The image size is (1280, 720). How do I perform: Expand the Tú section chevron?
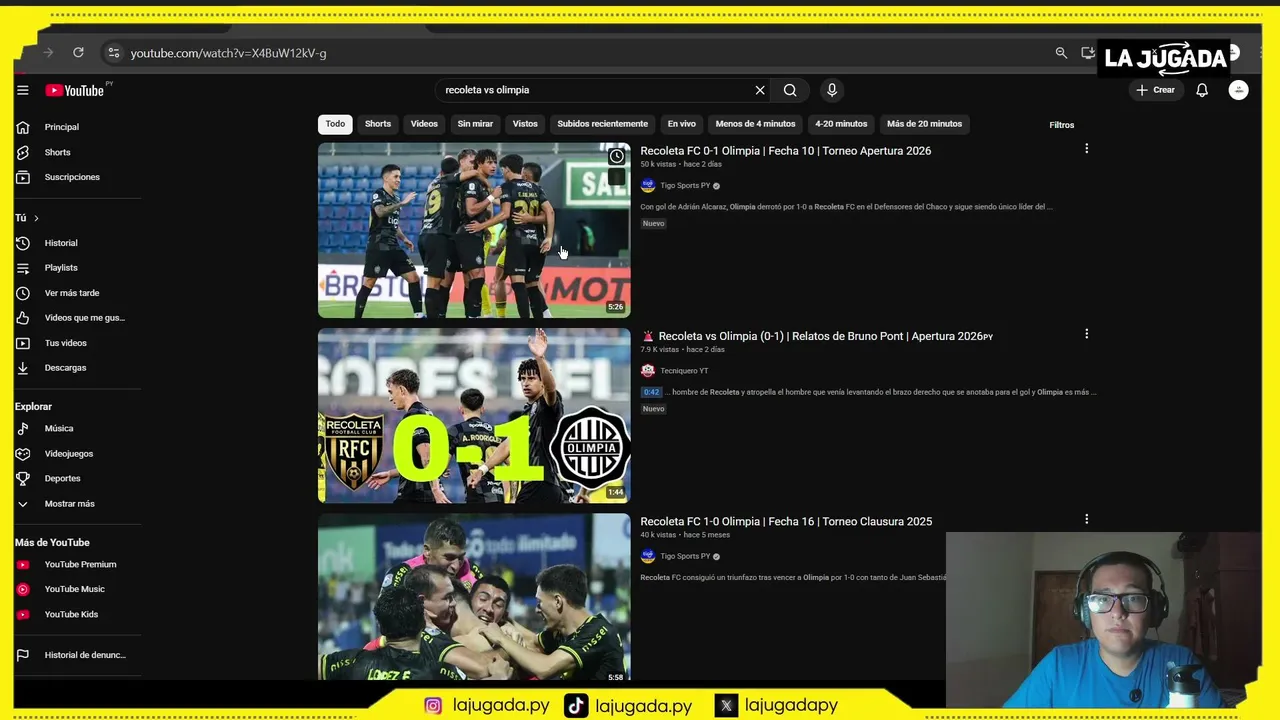[36, 218]
